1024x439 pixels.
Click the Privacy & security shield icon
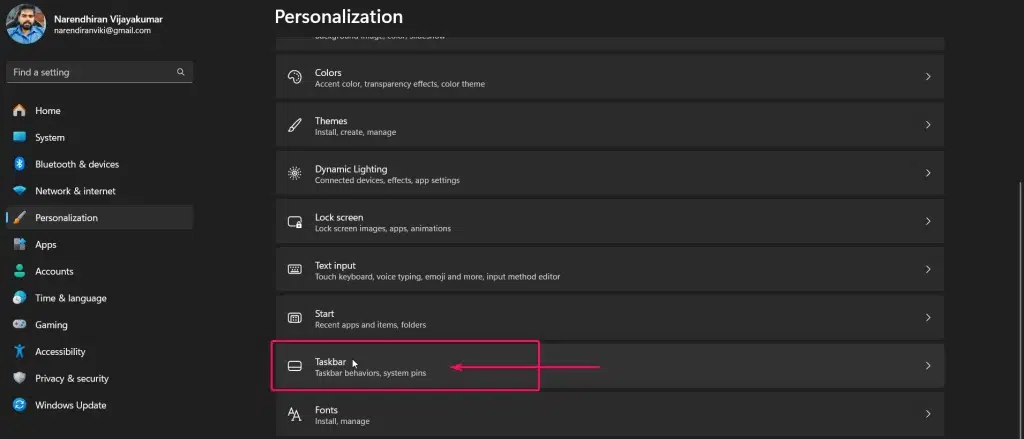pyautogui.click(x=20, y=378)
